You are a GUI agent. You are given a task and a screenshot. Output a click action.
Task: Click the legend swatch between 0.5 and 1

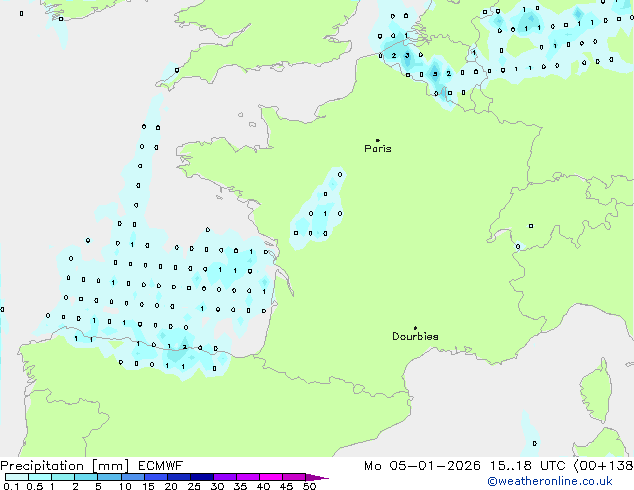40,477
